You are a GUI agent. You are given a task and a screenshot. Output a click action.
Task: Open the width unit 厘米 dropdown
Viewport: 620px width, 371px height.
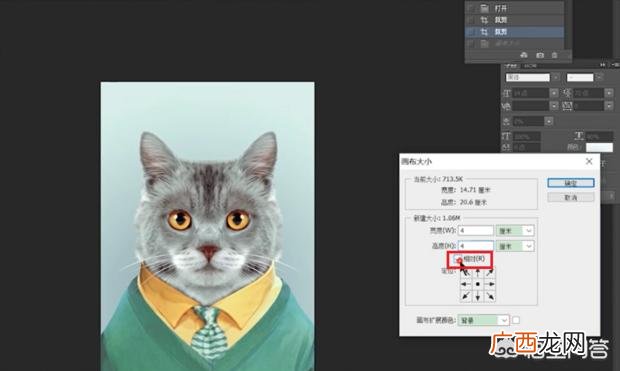pyautogui.click(x=515, y=231)
